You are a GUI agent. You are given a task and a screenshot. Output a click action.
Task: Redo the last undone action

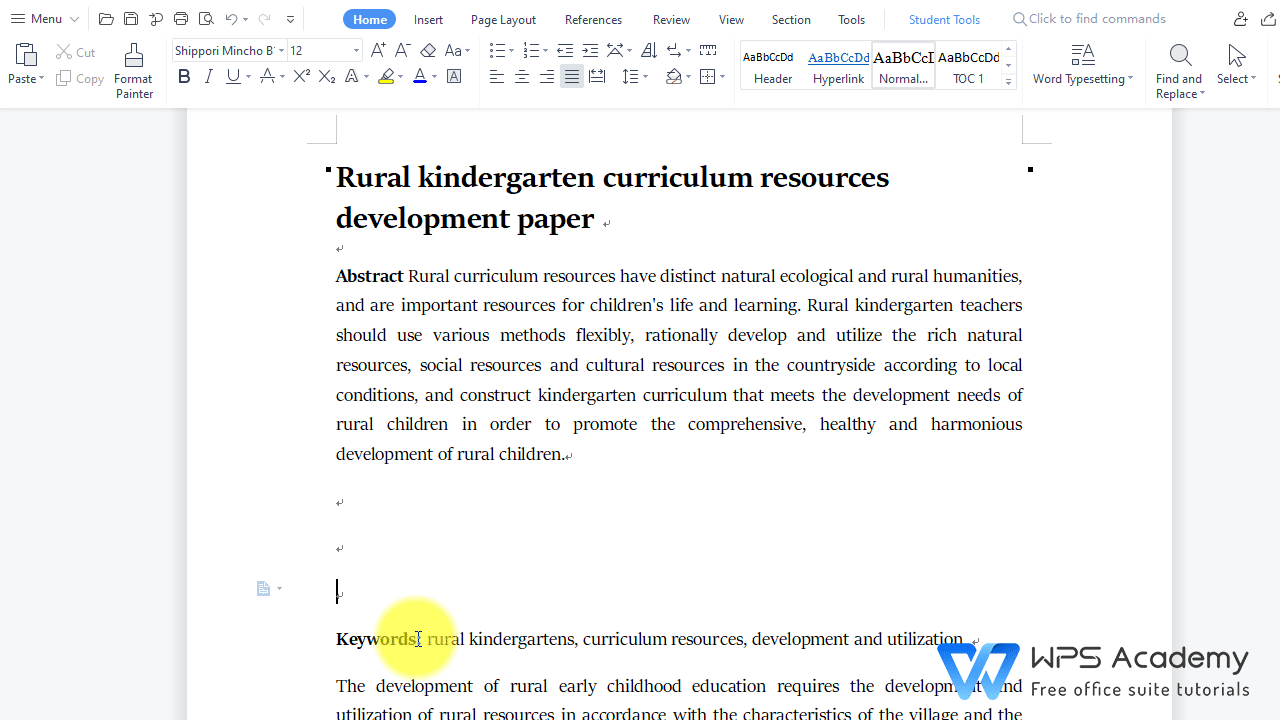pos(264,19)
